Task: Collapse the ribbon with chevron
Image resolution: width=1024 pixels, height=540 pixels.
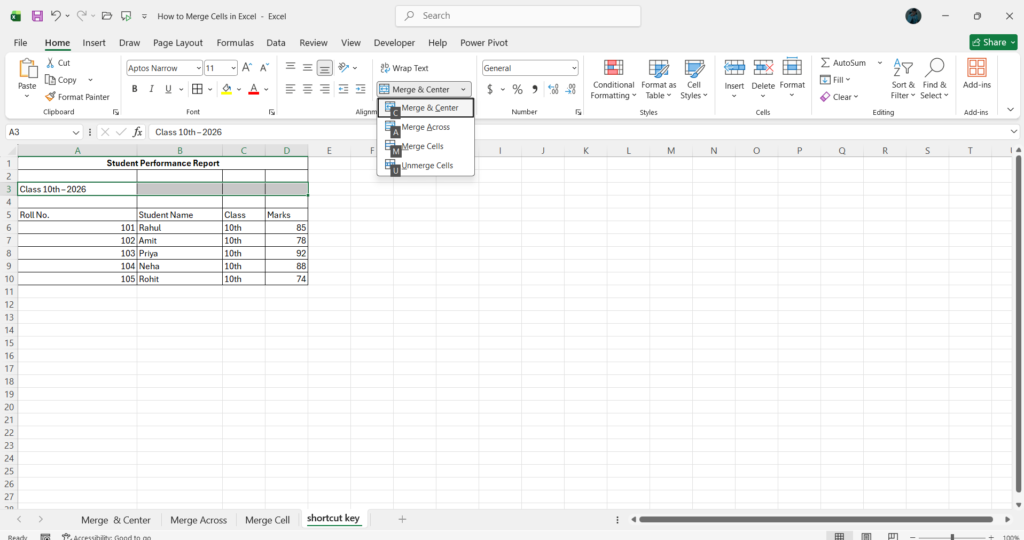Action: click(x=1010, y=110)
